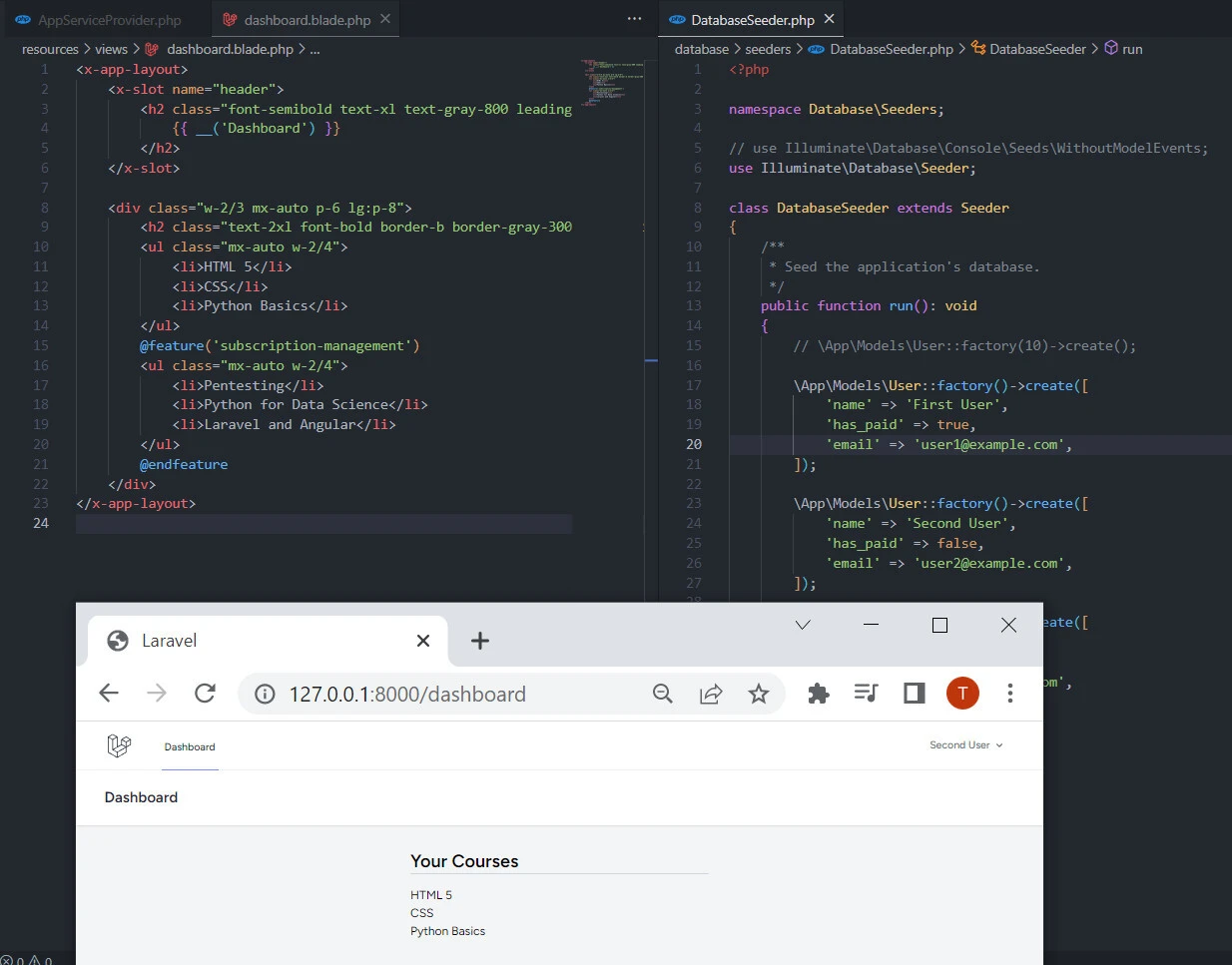View errors via the error icon in status bar
This screenshot has height=965, width=1232.
(x=8, y=959)
